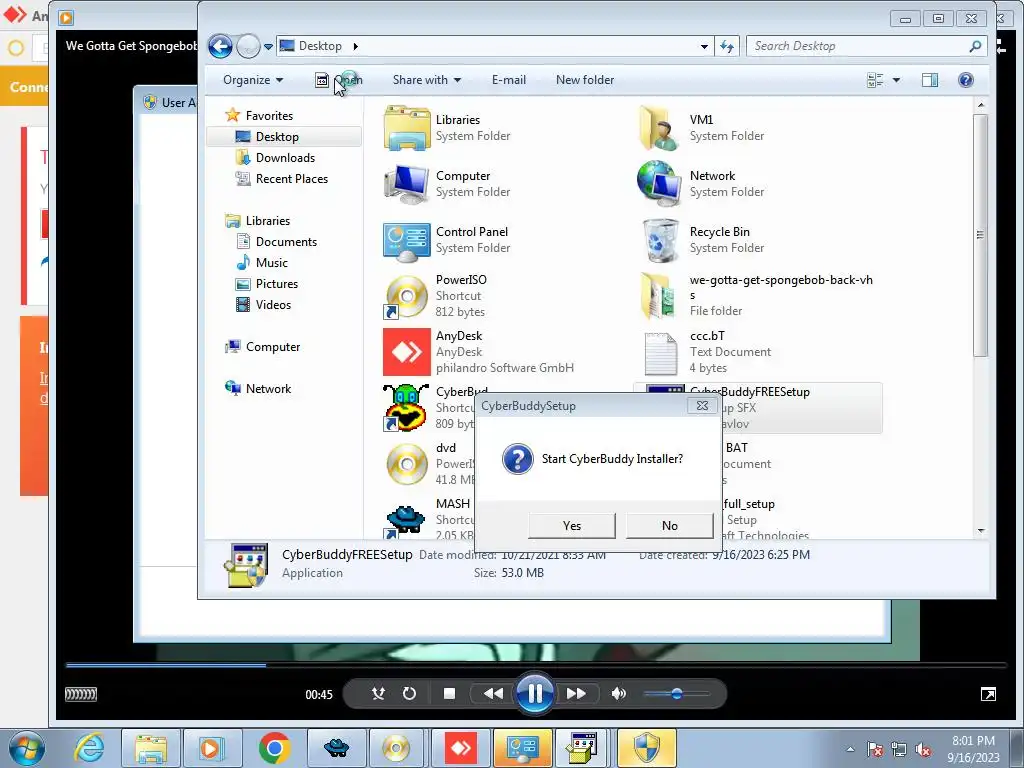
Task: Toggle the preview pane
Action: (929, 80)
